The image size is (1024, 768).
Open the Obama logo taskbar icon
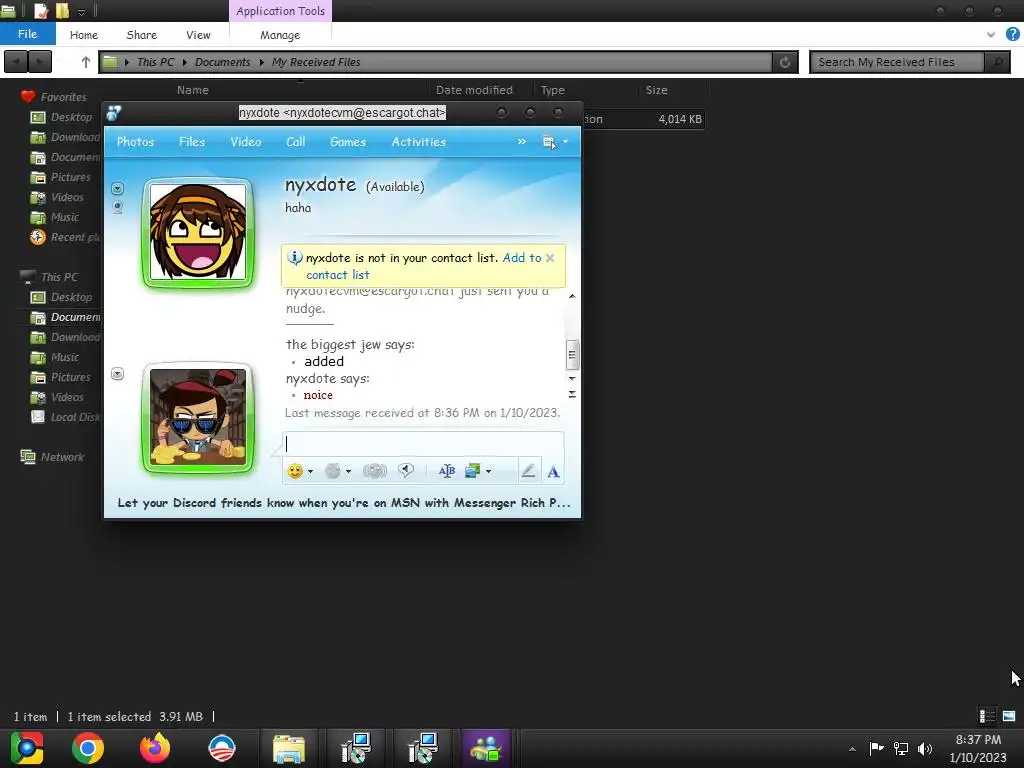221,748
